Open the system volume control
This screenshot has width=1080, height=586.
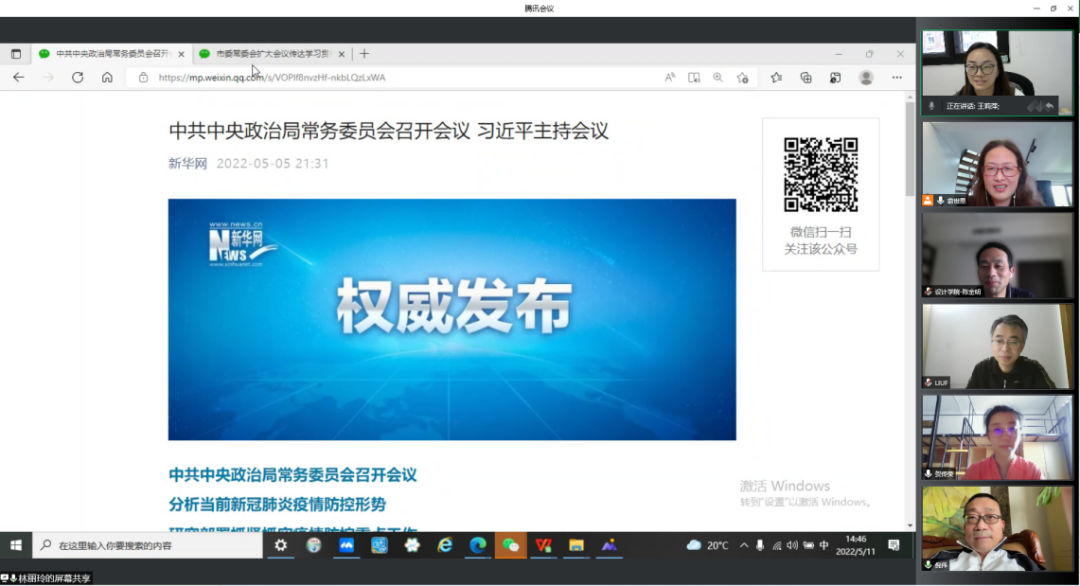792,545
